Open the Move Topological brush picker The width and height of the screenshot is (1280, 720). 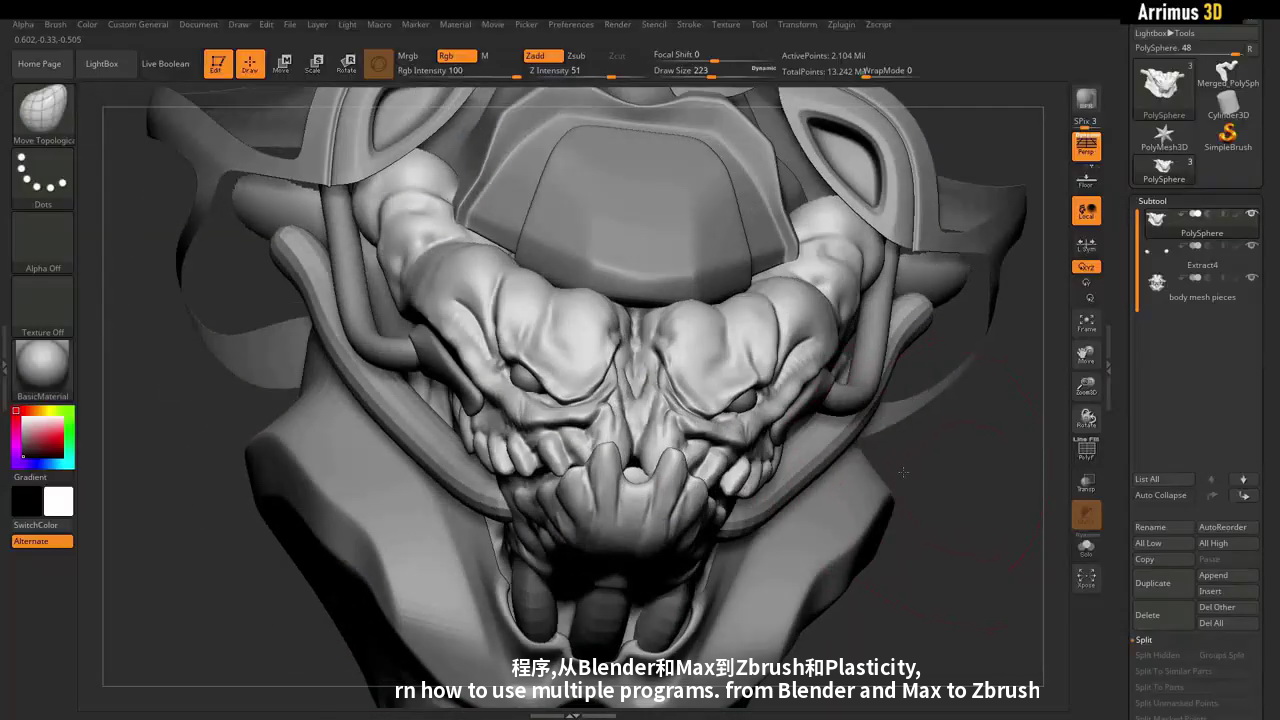pyautogui.click(x=43, y=115)
